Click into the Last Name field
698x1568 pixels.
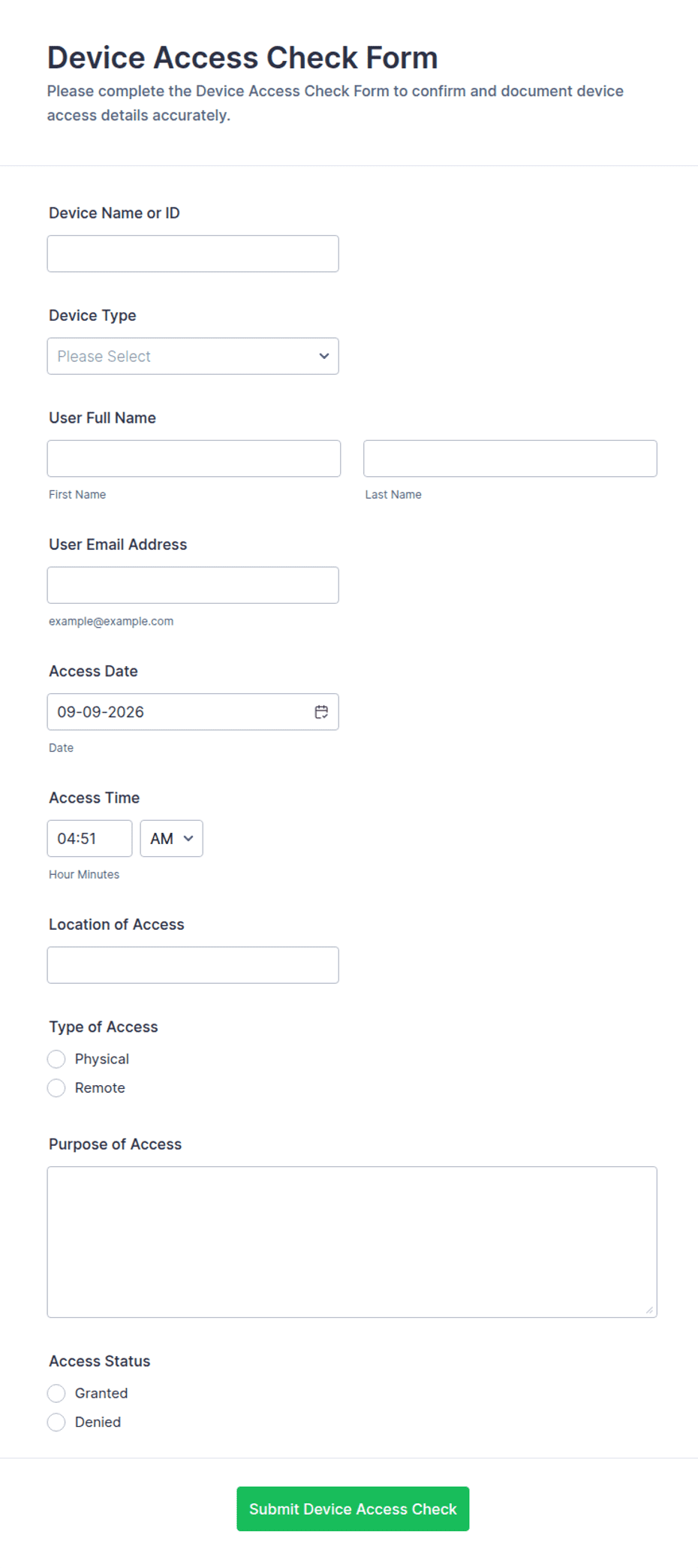pyautogui.click(x=510, y=458)
